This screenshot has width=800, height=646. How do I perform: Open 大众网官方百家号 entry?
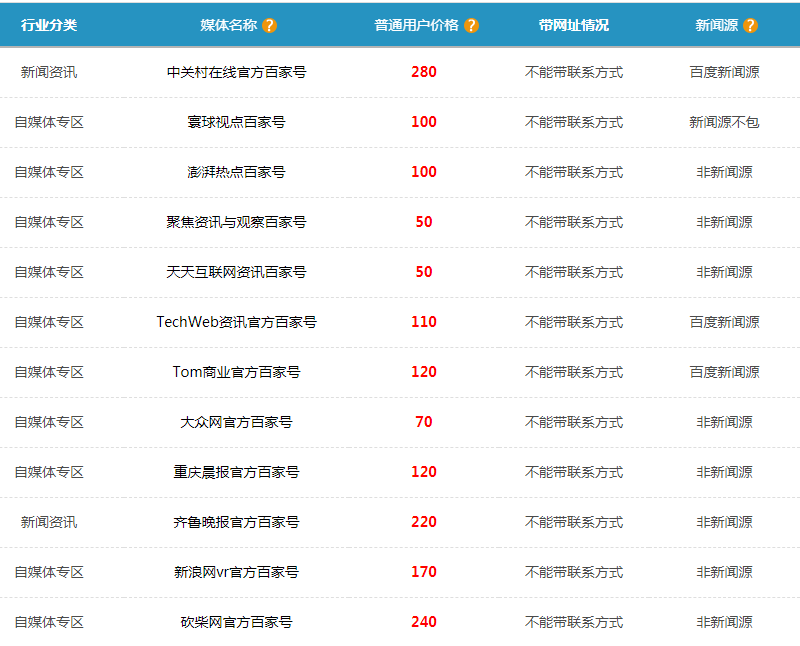236,422
